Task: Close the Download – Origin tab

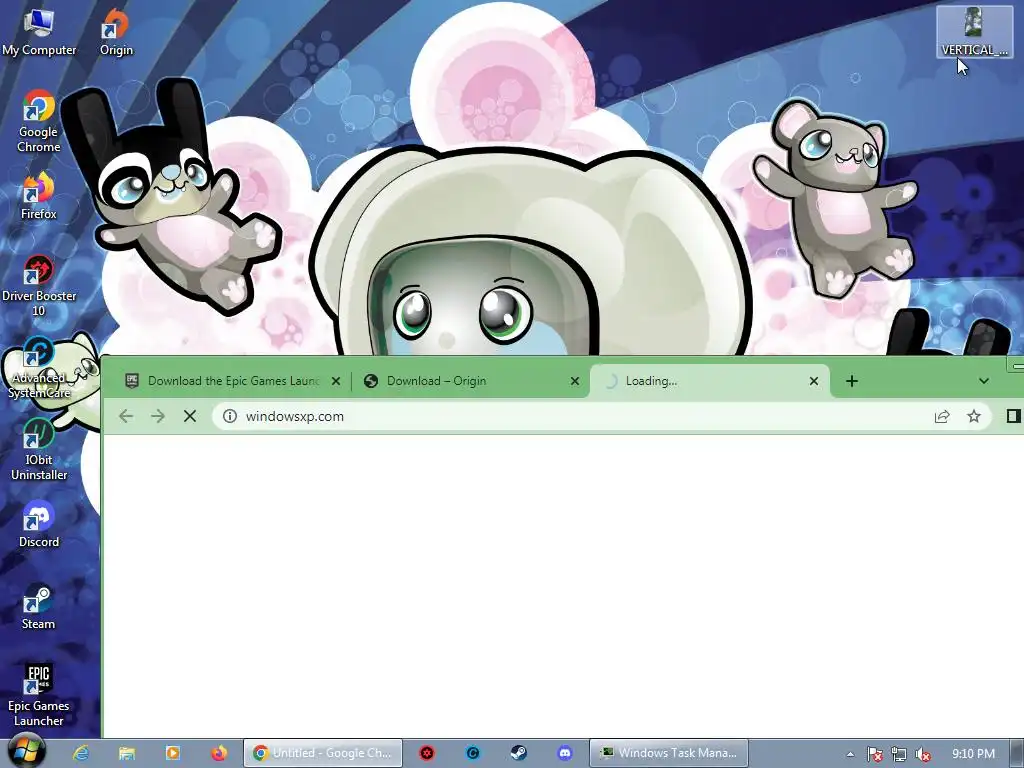Action: coord(575,381)
